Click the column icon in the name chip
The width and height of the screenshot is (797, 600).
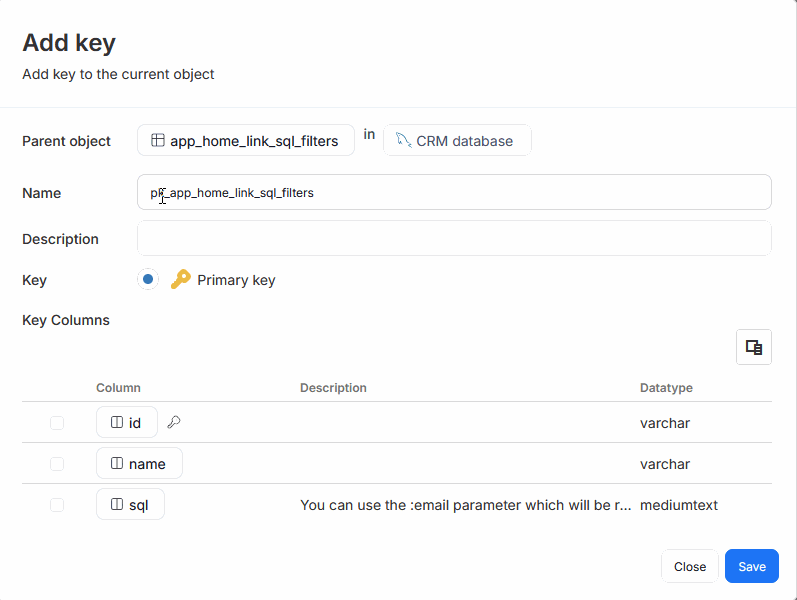click(117, 464)
